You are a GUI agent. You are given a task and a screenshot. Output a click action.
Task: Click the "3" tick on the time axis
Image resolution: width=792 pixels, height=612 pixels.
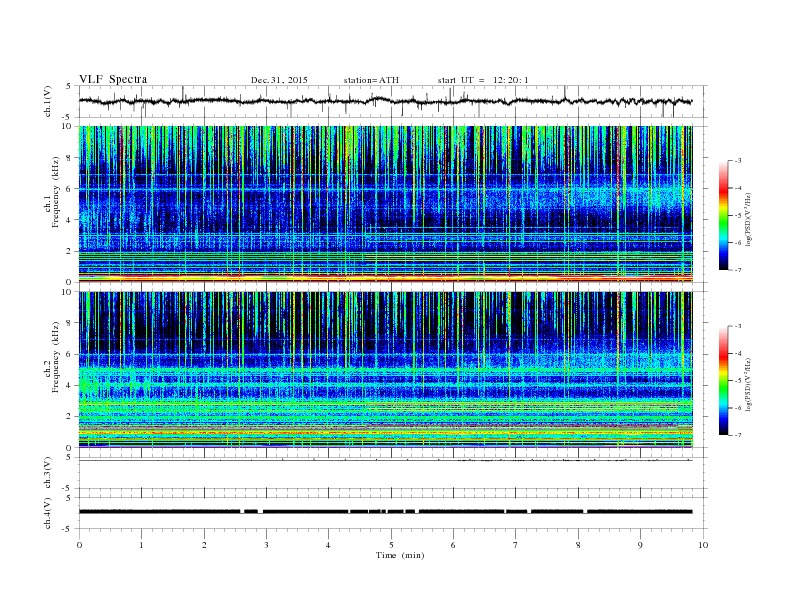tap(266, 545)
